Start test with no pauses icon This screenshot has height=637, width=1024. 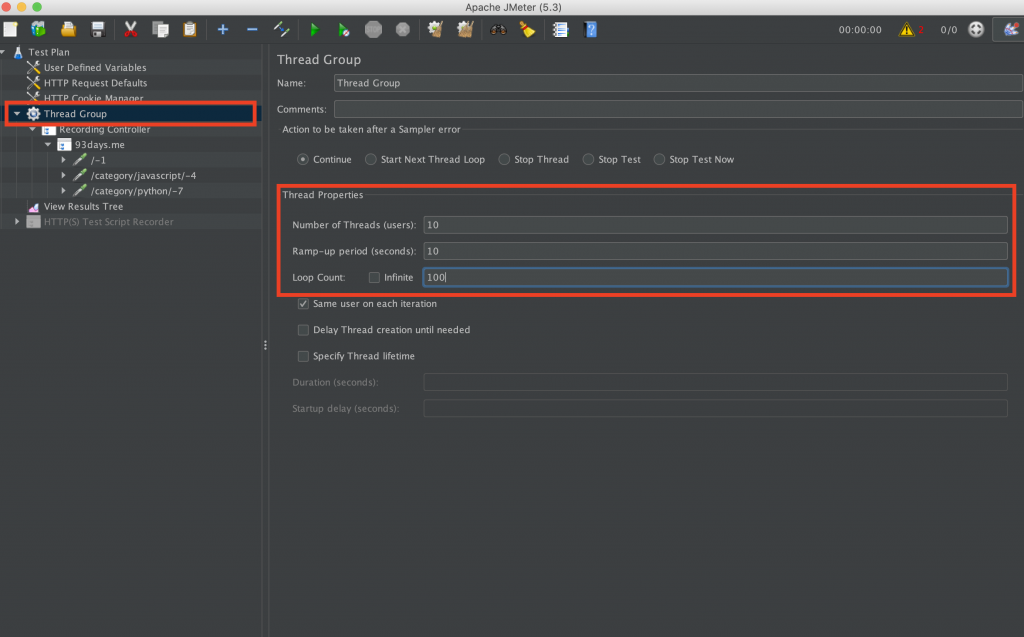[344, 29]
